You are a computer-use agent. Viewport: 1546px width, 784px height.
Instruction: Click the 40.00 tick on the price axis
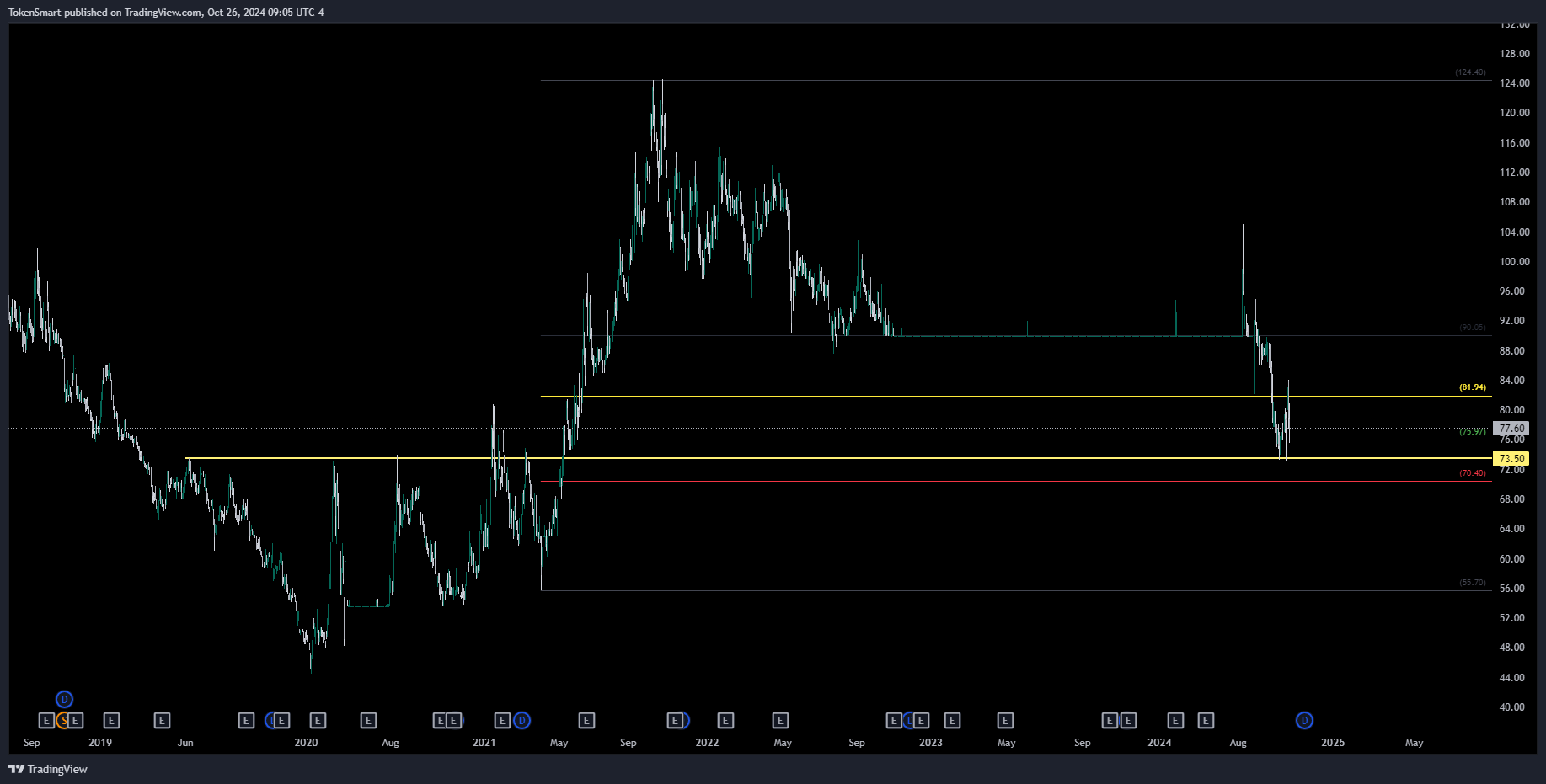(1511, 707)
